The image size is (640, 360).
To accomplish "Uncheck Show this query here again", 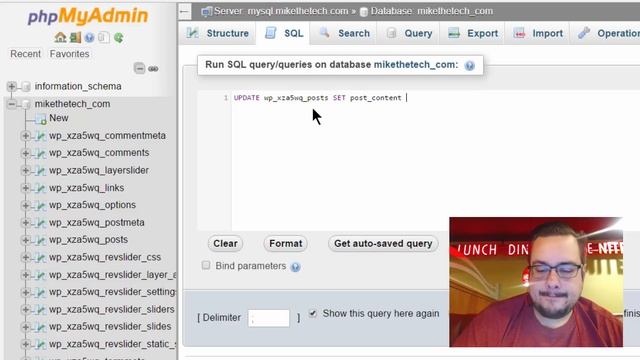I will click(313, 313).
